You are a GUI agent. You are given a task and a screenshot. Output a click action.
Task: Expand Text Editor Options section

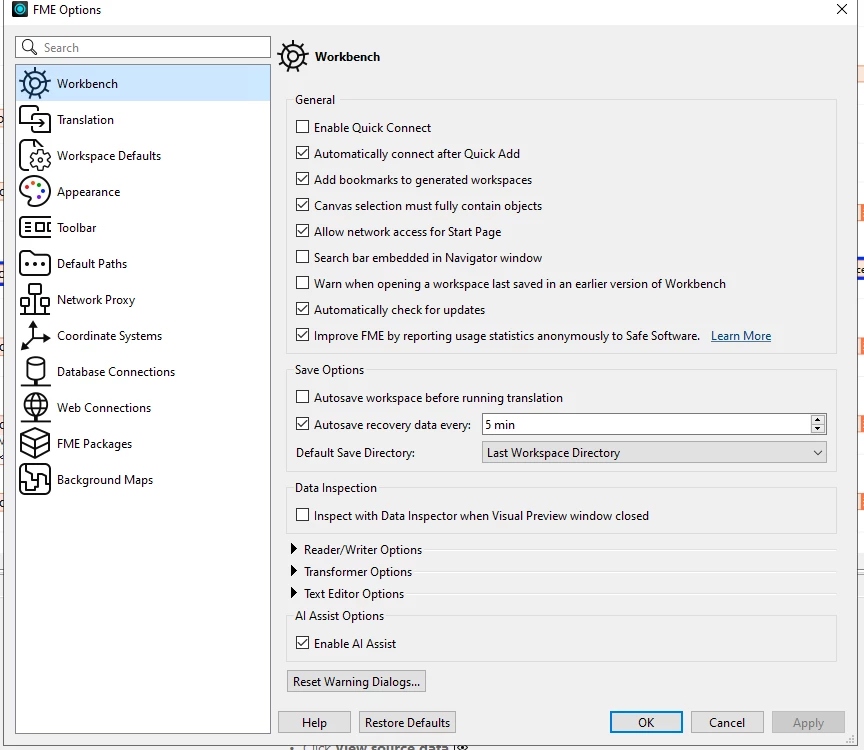pyautogui.click(x=294, y=593)
